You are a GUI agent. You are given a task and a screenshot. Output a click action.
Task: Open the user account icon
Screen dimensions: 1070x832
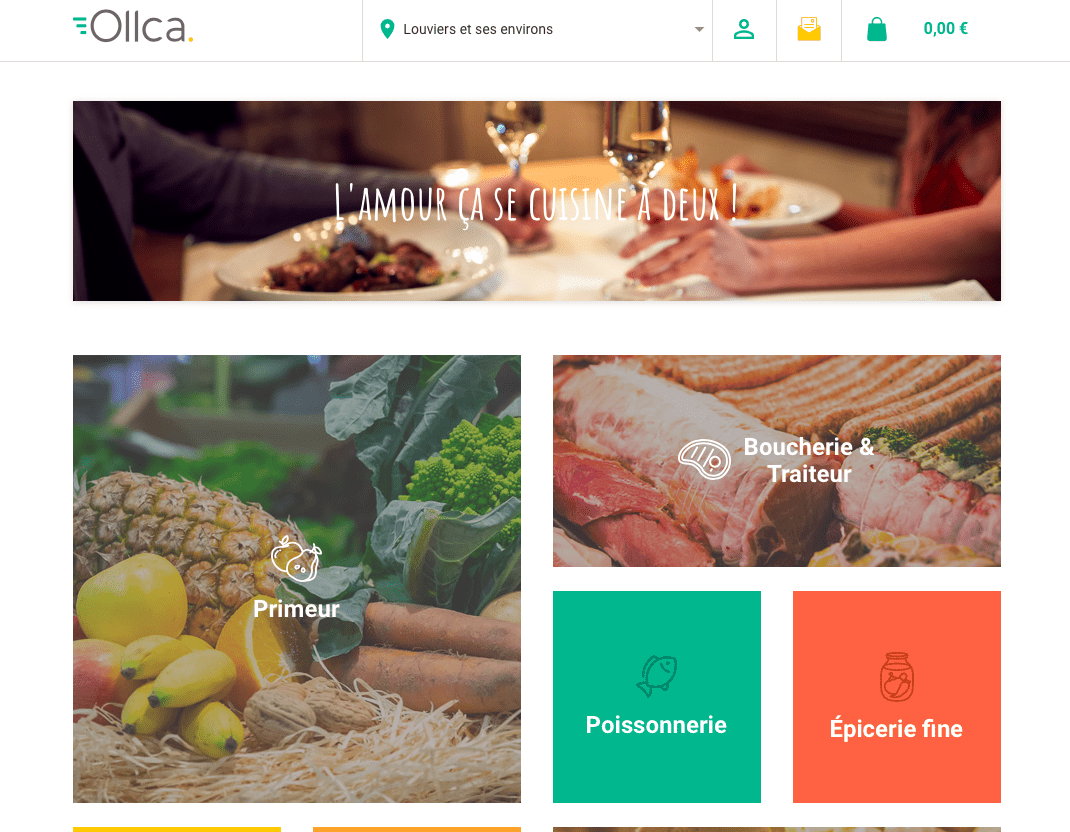click(744, 29)
